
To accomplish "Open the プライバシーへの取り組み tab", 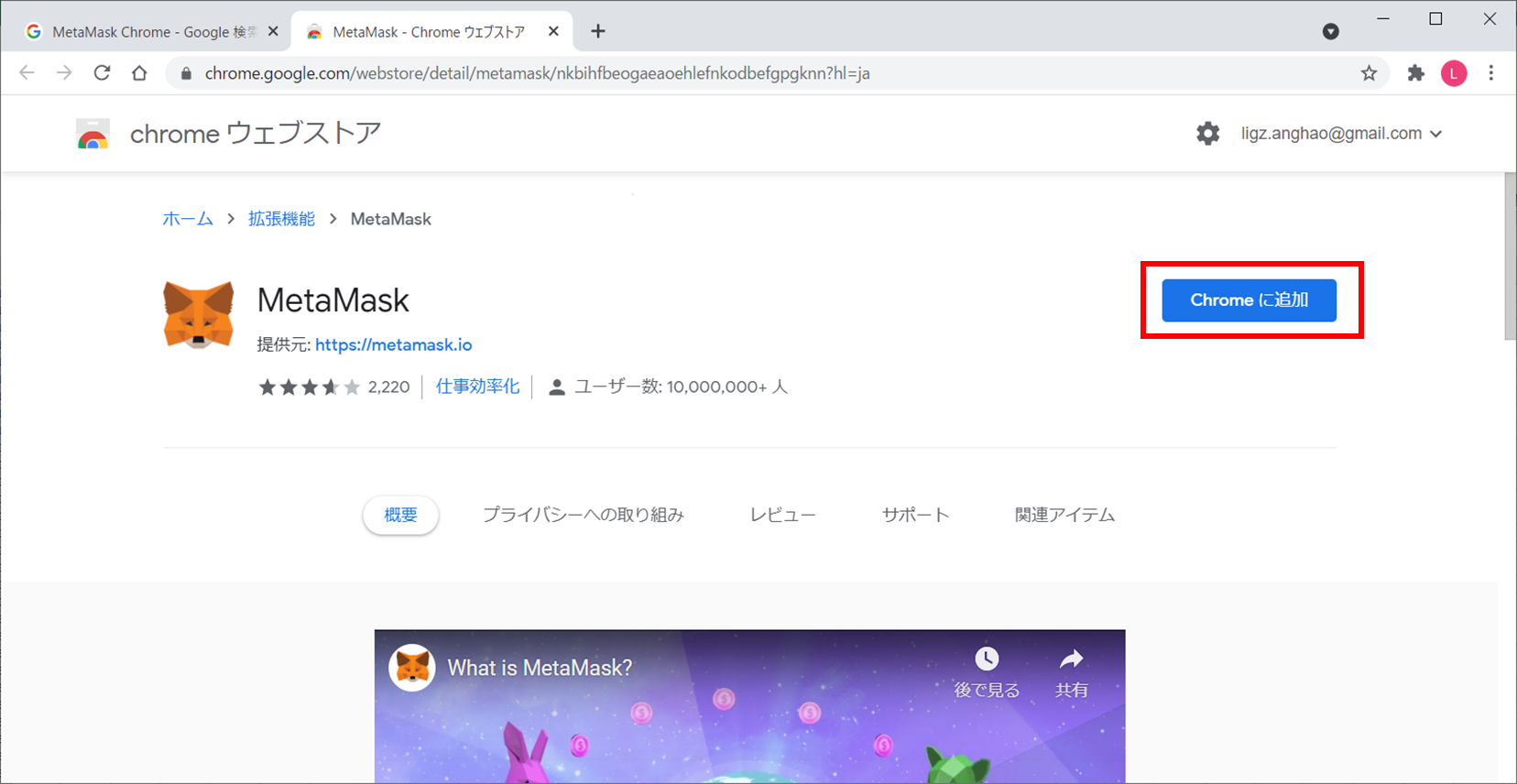I will tap(584, 515).
